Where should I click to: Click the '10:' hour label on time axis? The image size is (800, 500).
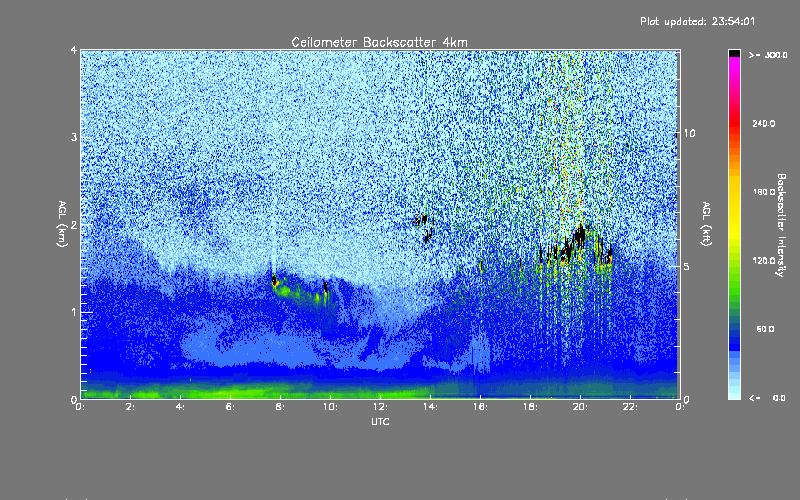[x=330, y=407]
